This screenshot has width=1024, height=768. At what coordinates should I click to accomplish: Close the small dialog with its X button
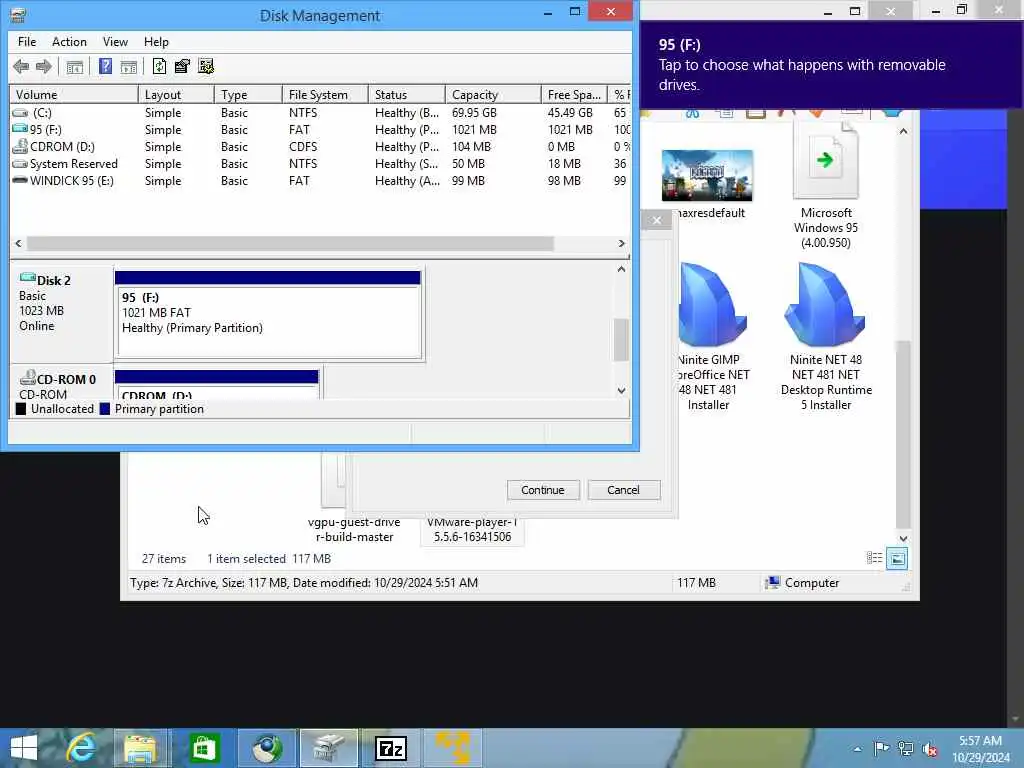(x=657, y=220)
